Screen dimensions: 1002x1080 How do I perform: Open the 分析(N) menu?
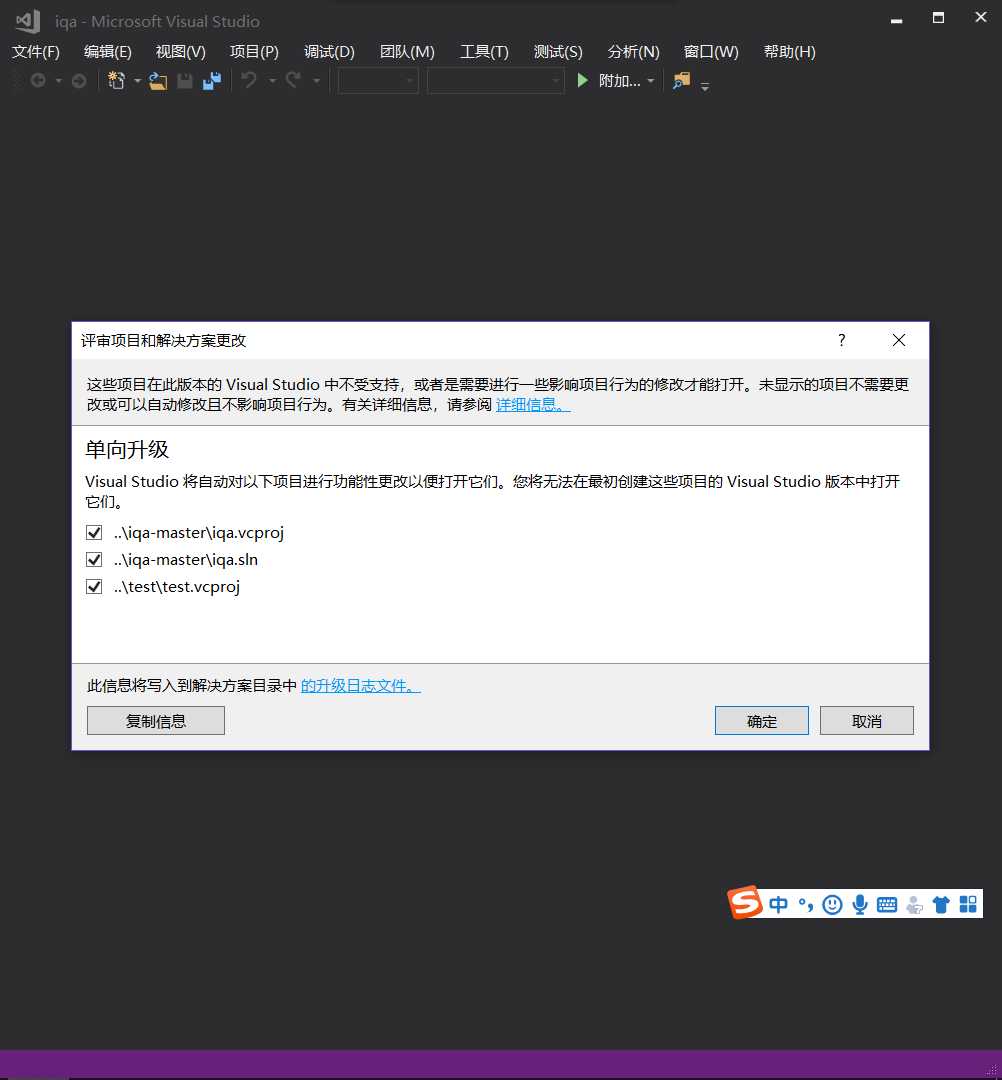[634, 52]
